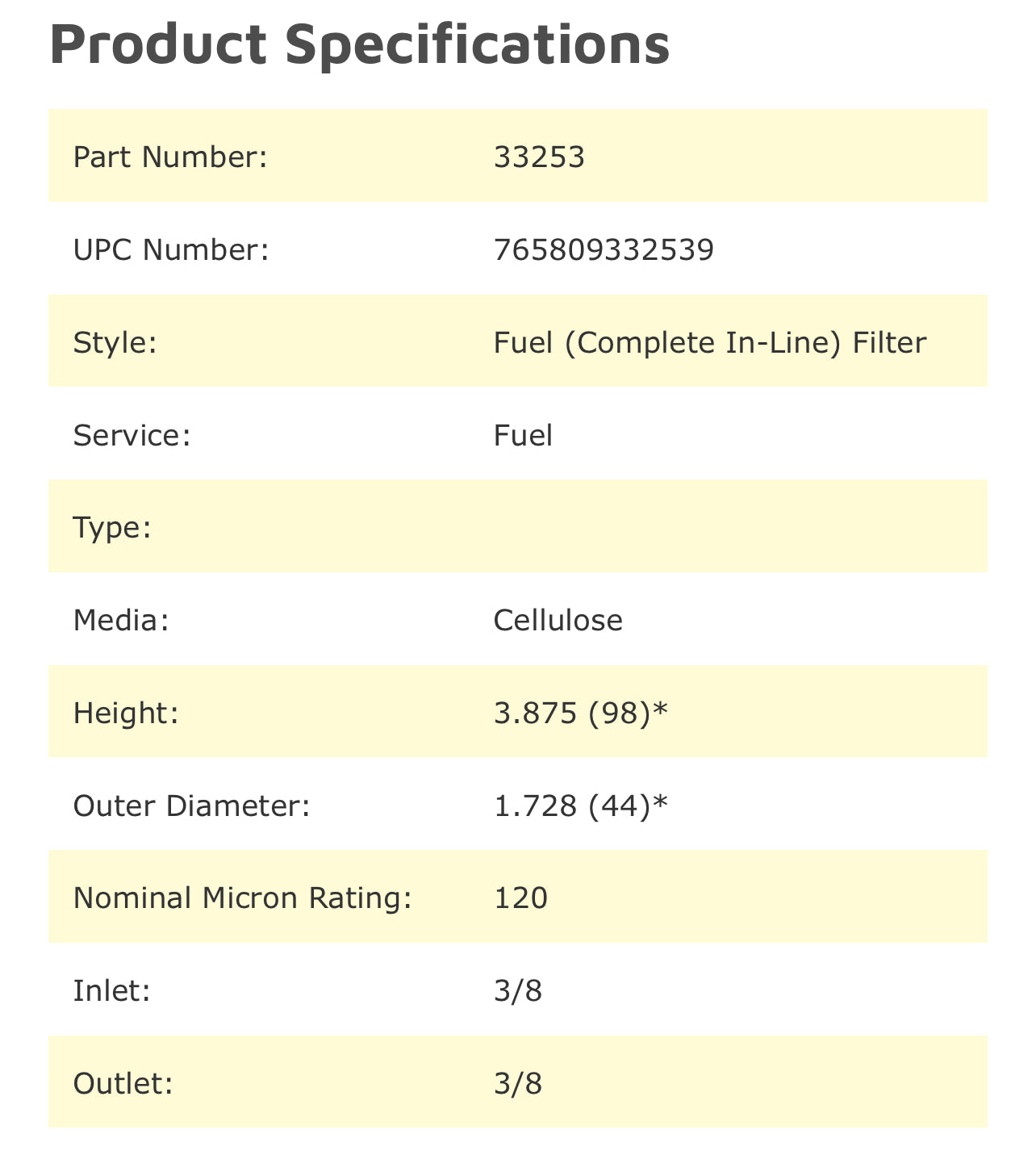Select the part number value 33253
Viewport: 1036px width, 1155px height.
(539, 157)
